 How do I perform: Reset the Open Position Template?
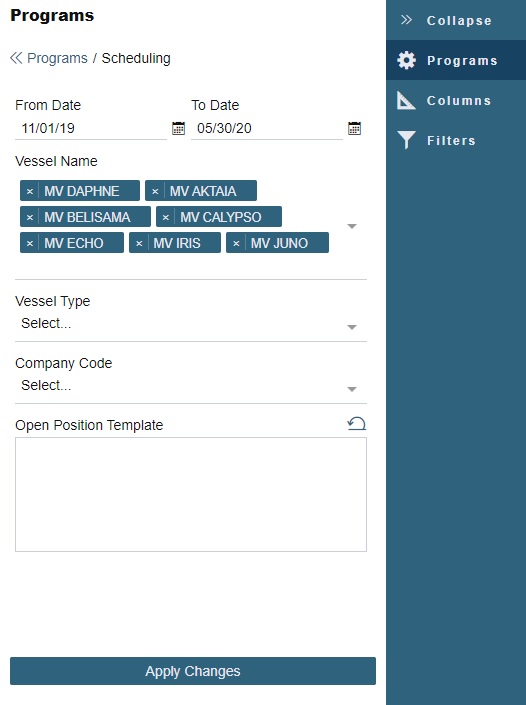coord(357,424)
